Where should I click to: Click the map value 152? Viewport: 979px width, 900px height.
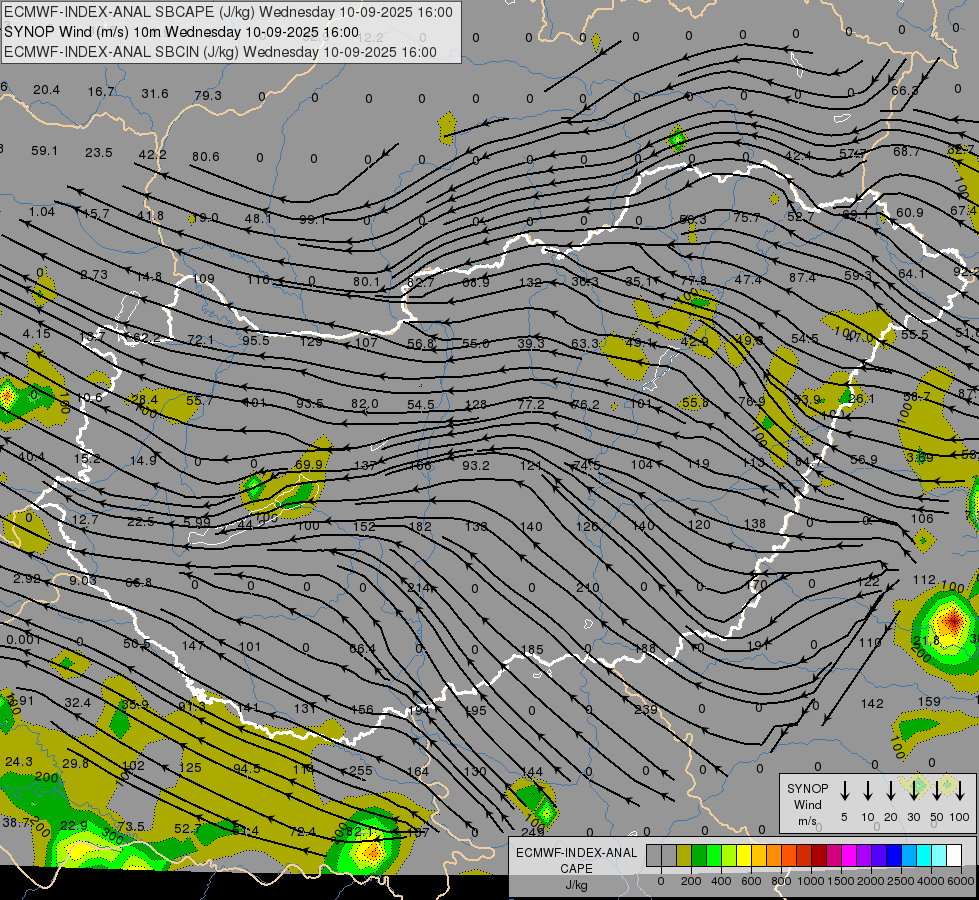click(364, 527)
